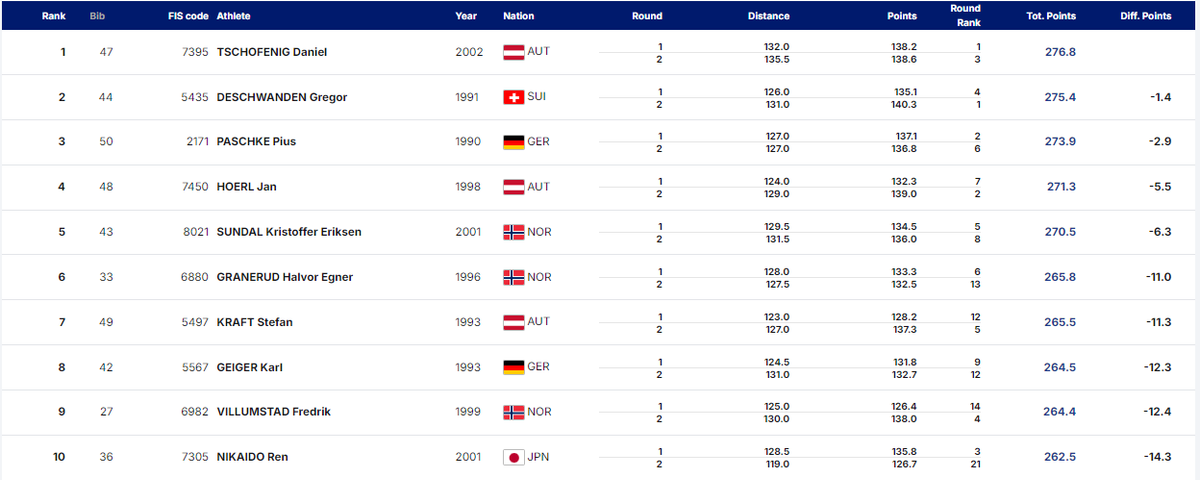1200x480 pixels.
Task: Click the Swiss flag beside DESCHWANDEN Gregor
Action: tap(513, 97)
